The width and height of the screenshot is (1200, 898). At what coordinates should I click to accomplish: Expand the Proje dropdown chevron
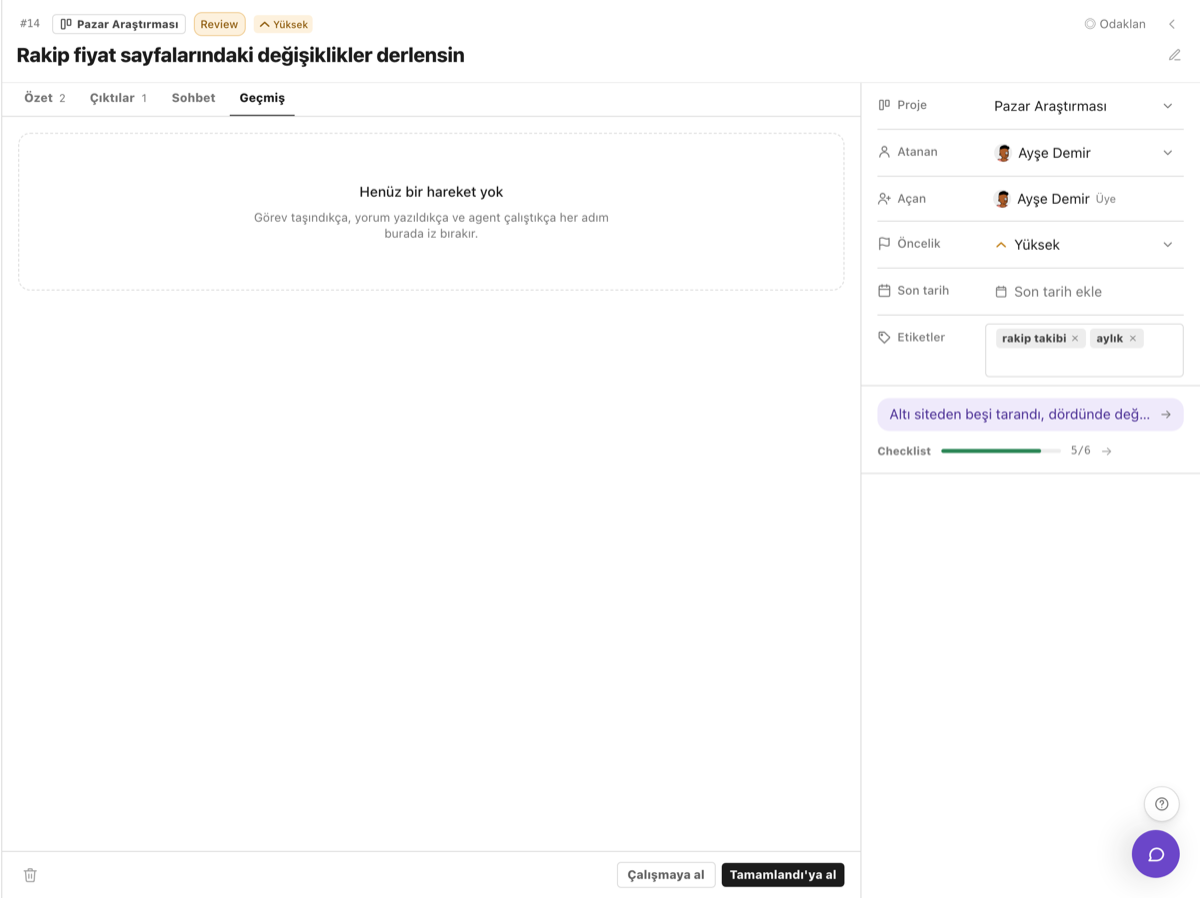pos(1167,106)
